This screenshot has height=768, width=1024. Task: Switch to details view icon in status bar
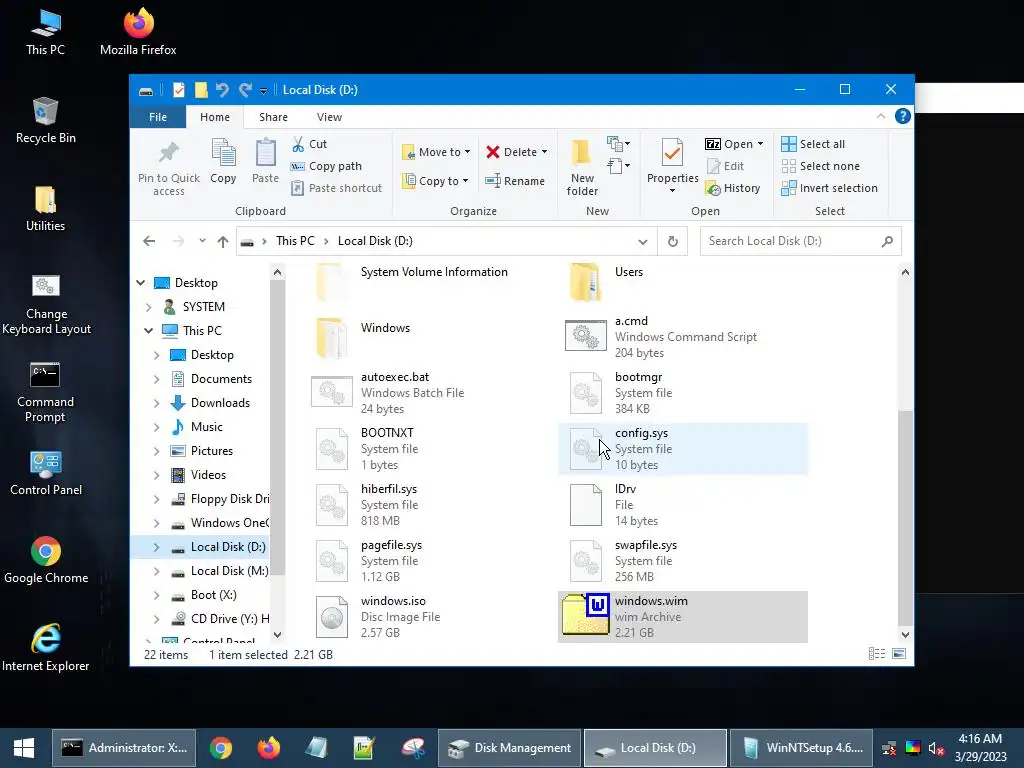pos(877,654)
